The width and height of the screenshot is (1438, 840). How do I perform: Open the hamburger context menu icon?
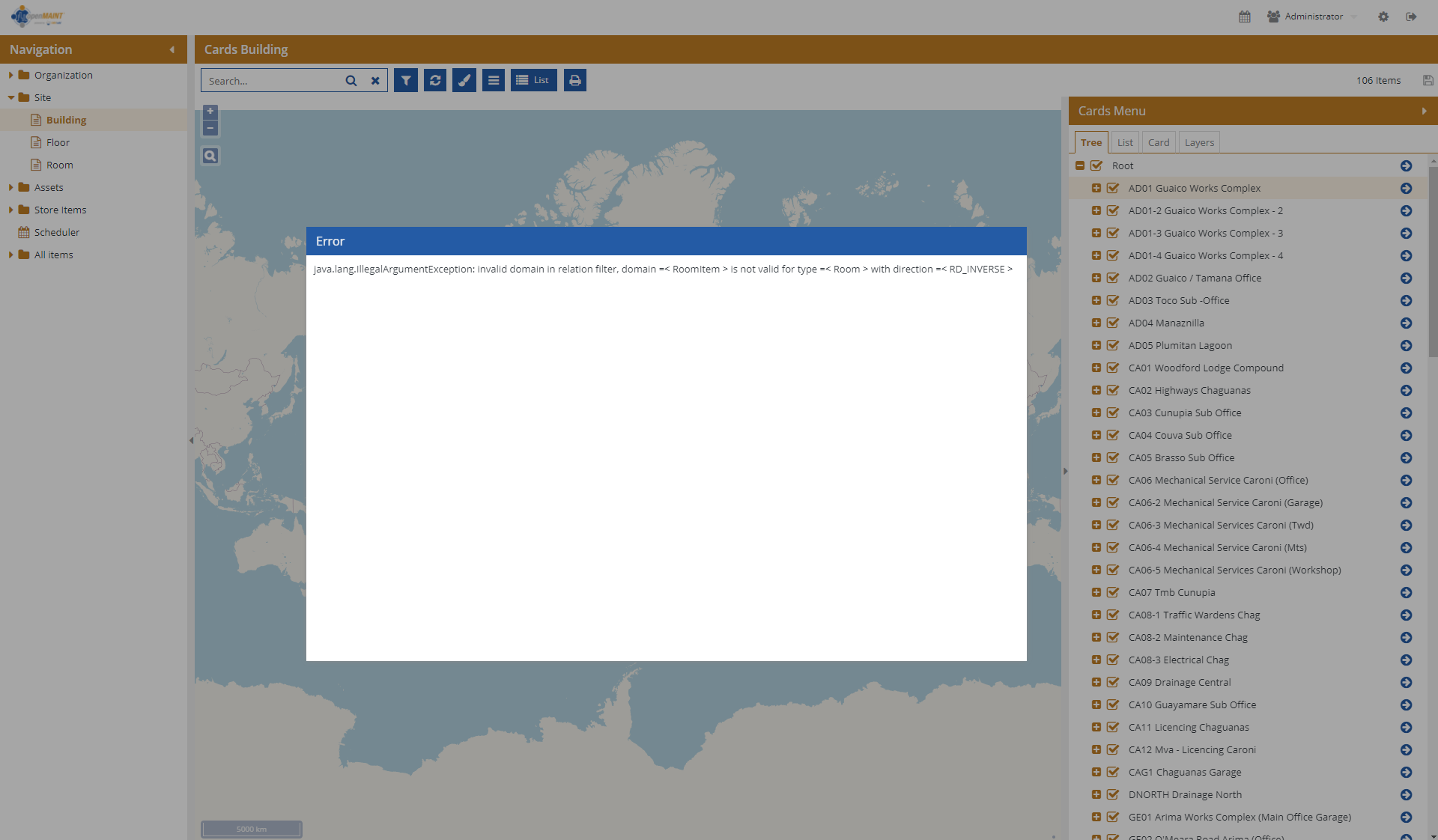coord(494,80)
